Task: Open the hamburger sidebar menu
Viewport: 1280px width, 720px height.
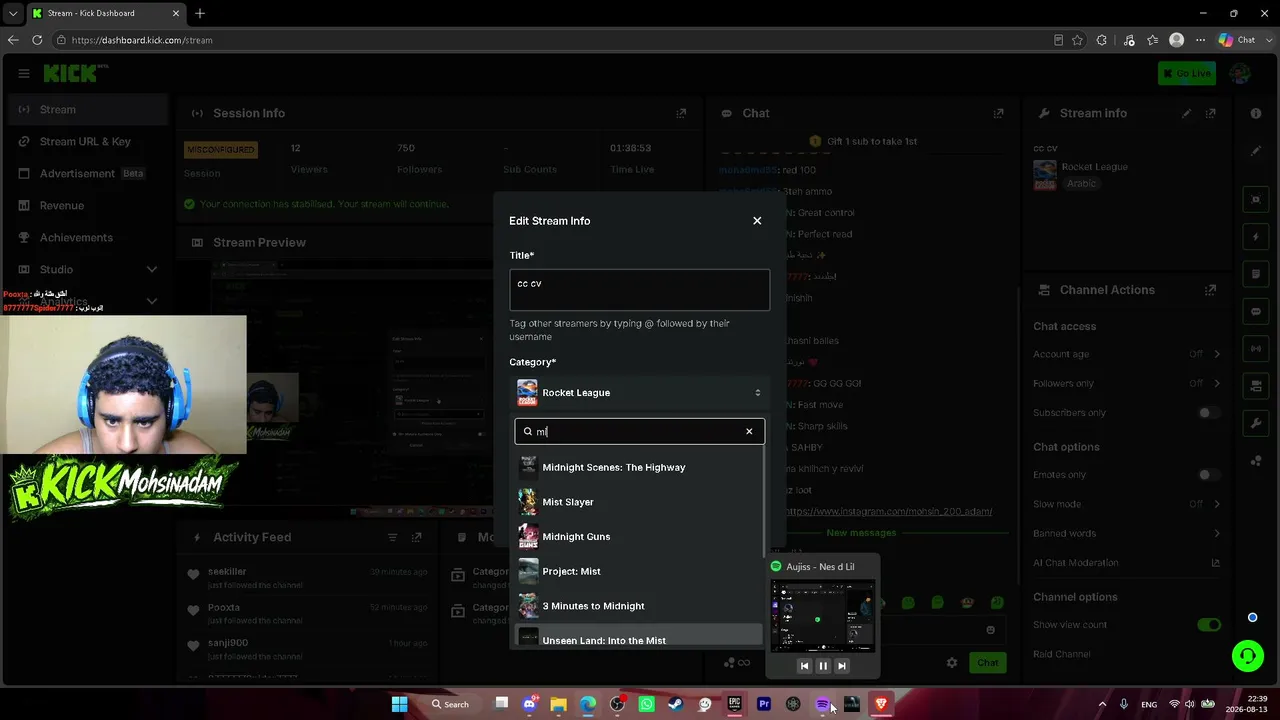Action: click(x=24, y=73)
